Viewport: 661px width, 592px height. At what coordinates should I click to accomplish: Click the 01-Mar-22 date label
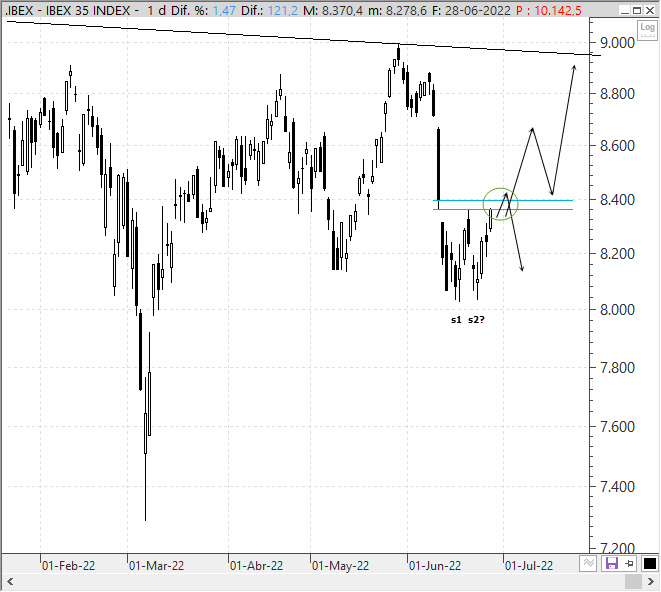point(156,565)
